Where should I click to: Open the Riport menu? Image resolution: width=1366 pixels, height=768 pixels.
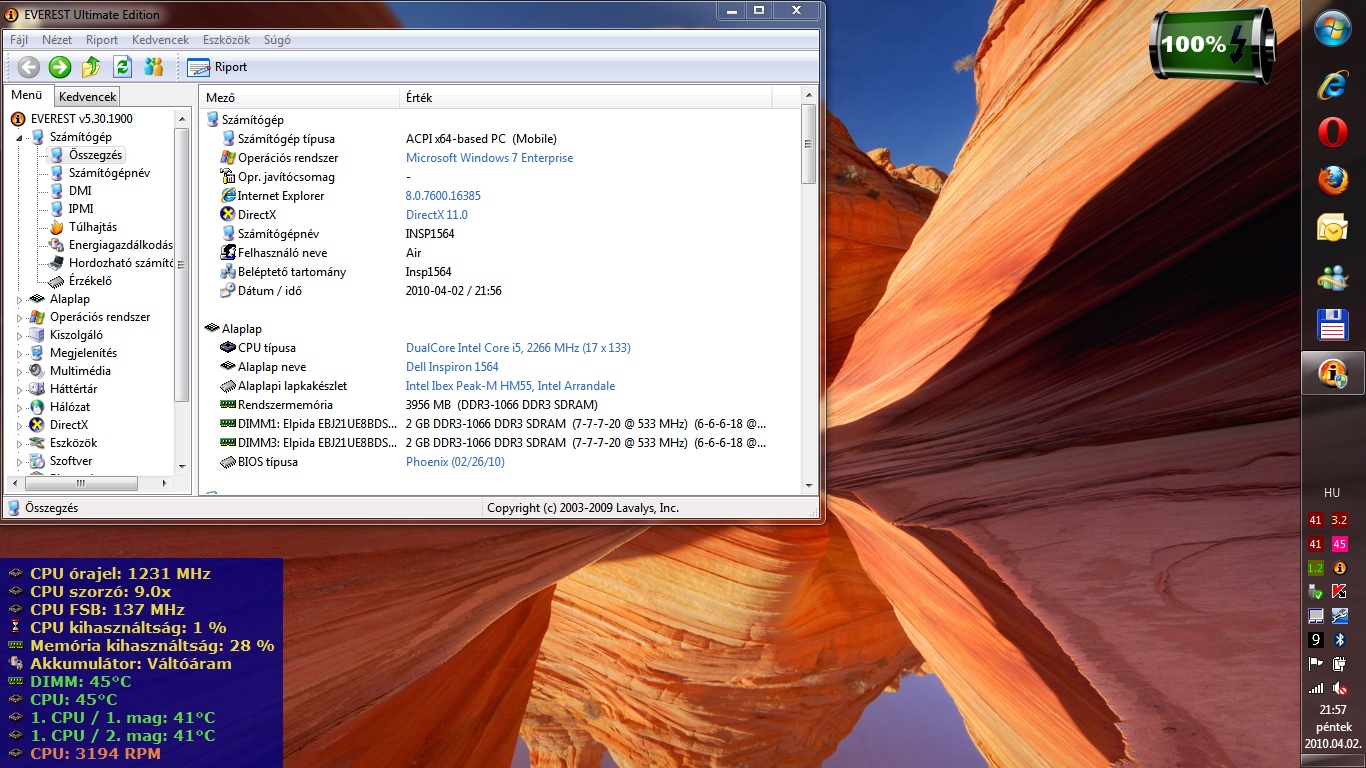pyautogui.click(x=102, y=40)
